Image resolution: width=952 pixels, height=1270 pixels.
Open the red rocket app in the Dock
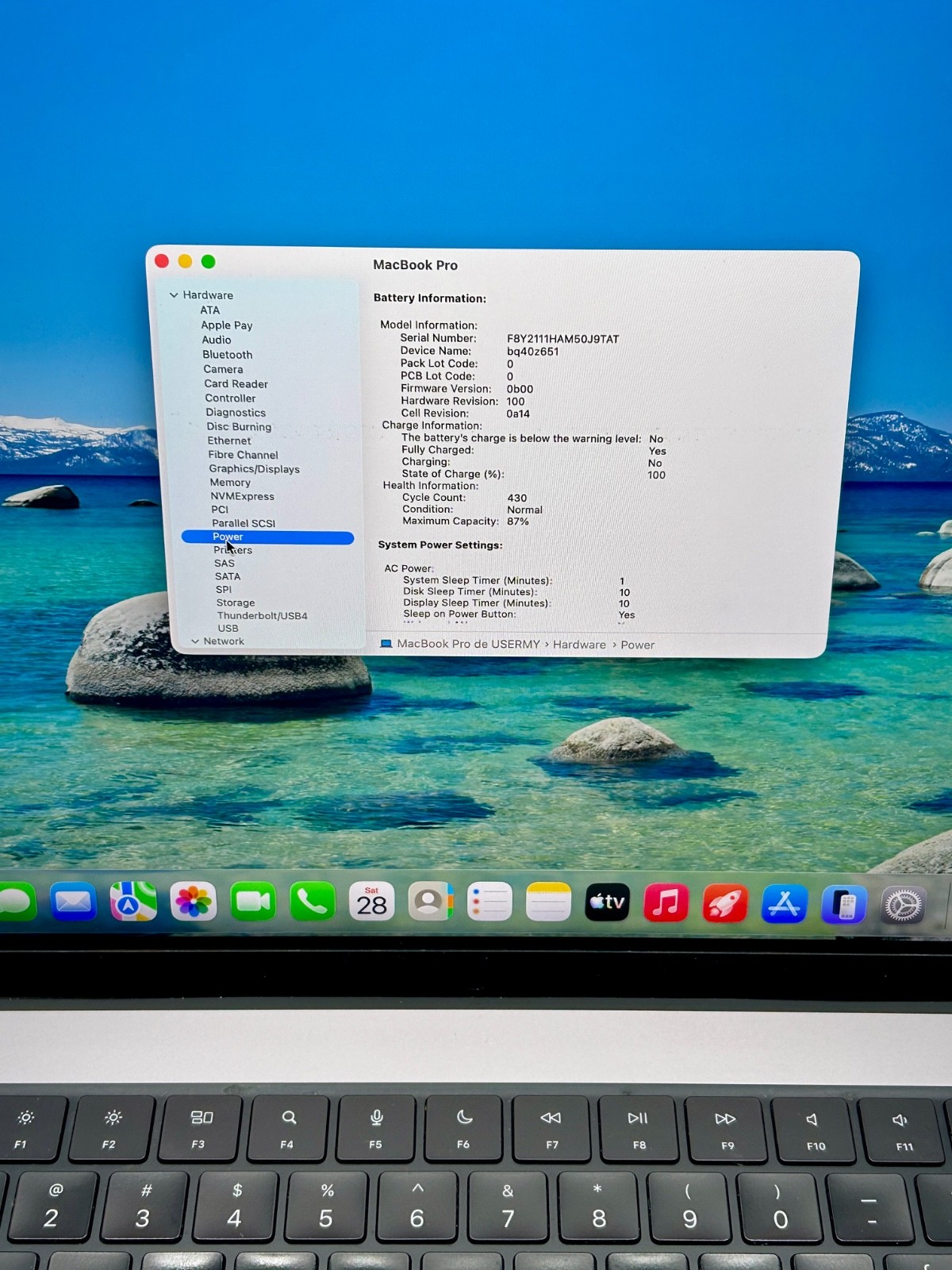click(724, 903)
